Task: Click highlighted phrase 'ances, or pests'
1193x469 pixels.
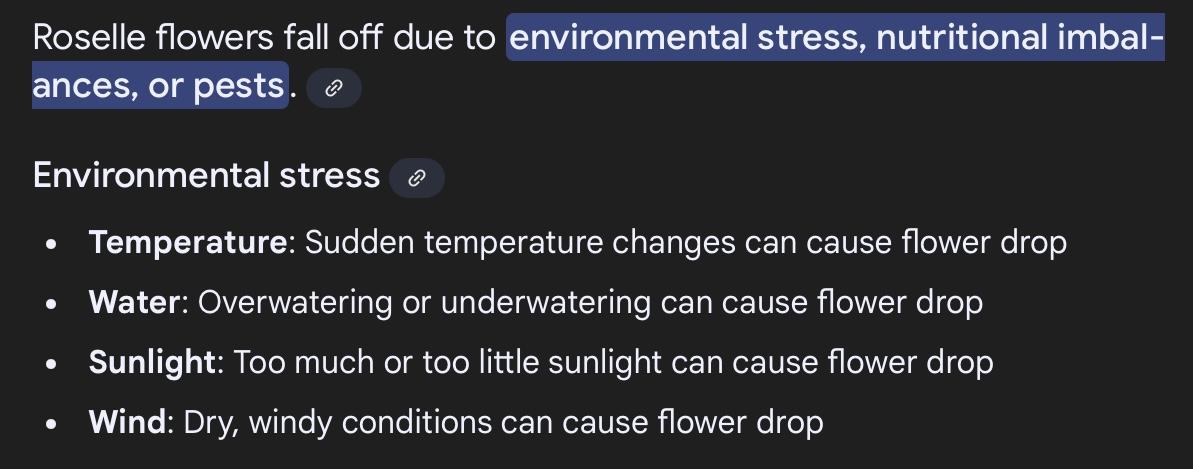Action: click(160, 85)
